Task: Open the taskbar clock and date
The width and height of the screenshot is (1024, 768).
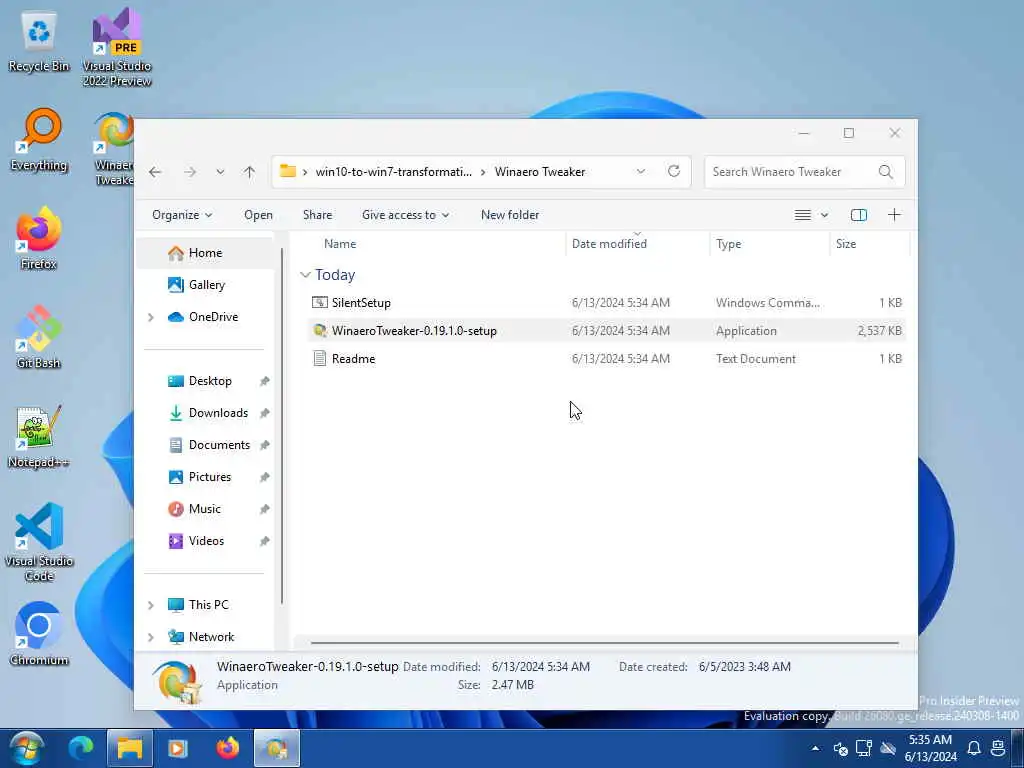Action: [931, 748]
